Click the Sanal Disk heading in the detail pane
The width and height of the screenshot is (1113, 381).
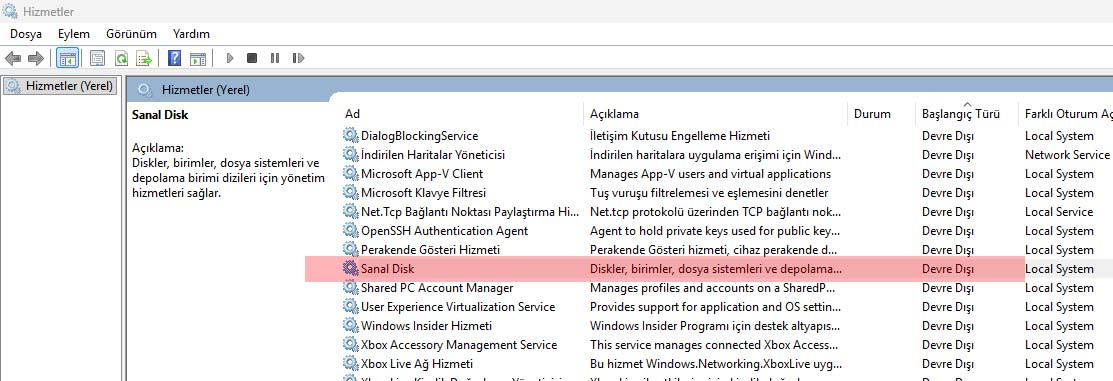160,114
